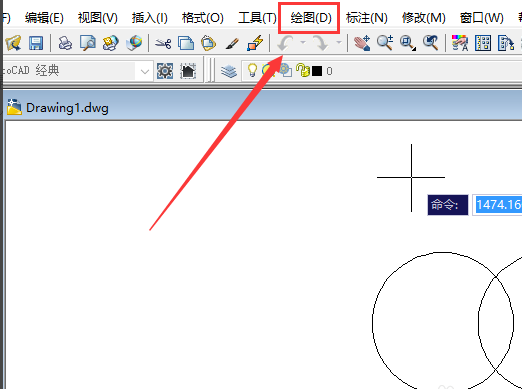Click the Redo arrow icon
The width and height of the screenshot is (522, 389).
pos(321,43)
